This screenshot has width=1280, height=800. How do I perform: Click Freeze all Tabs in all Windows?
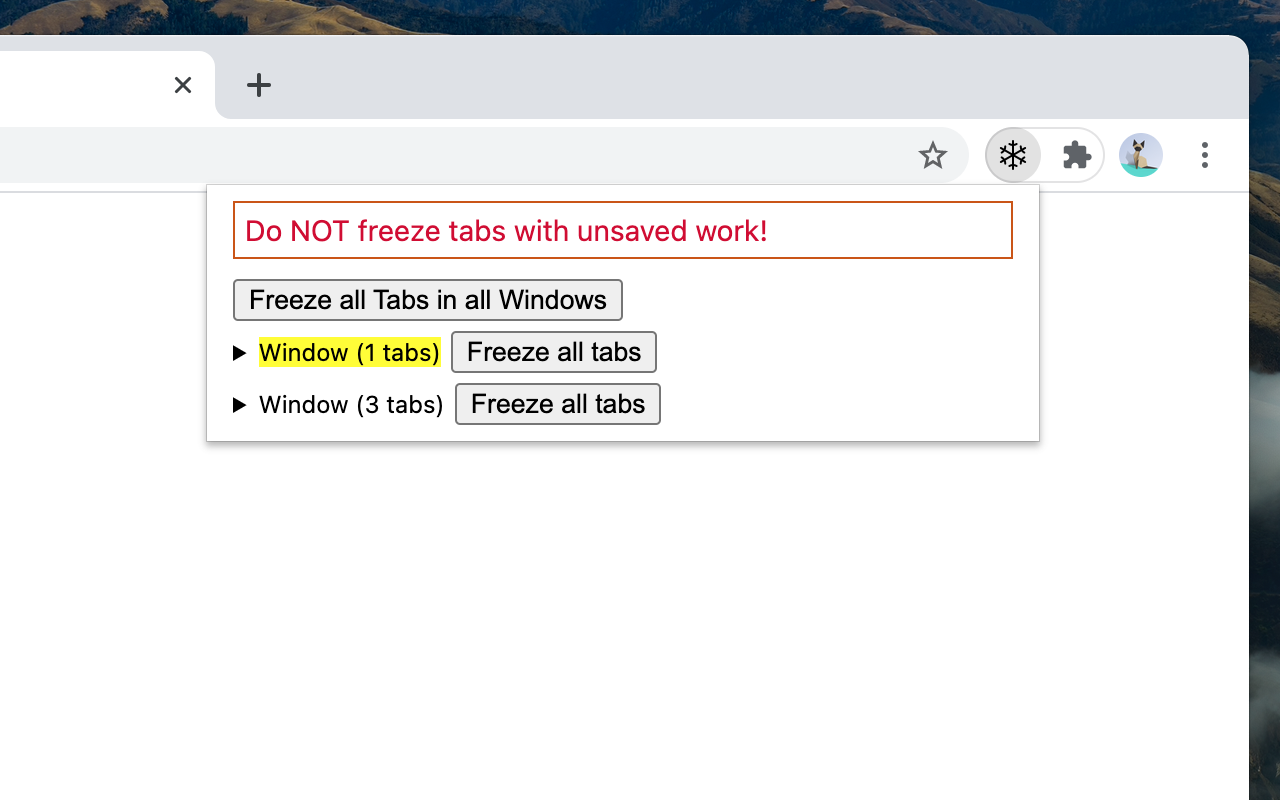(x=428, y=300)
